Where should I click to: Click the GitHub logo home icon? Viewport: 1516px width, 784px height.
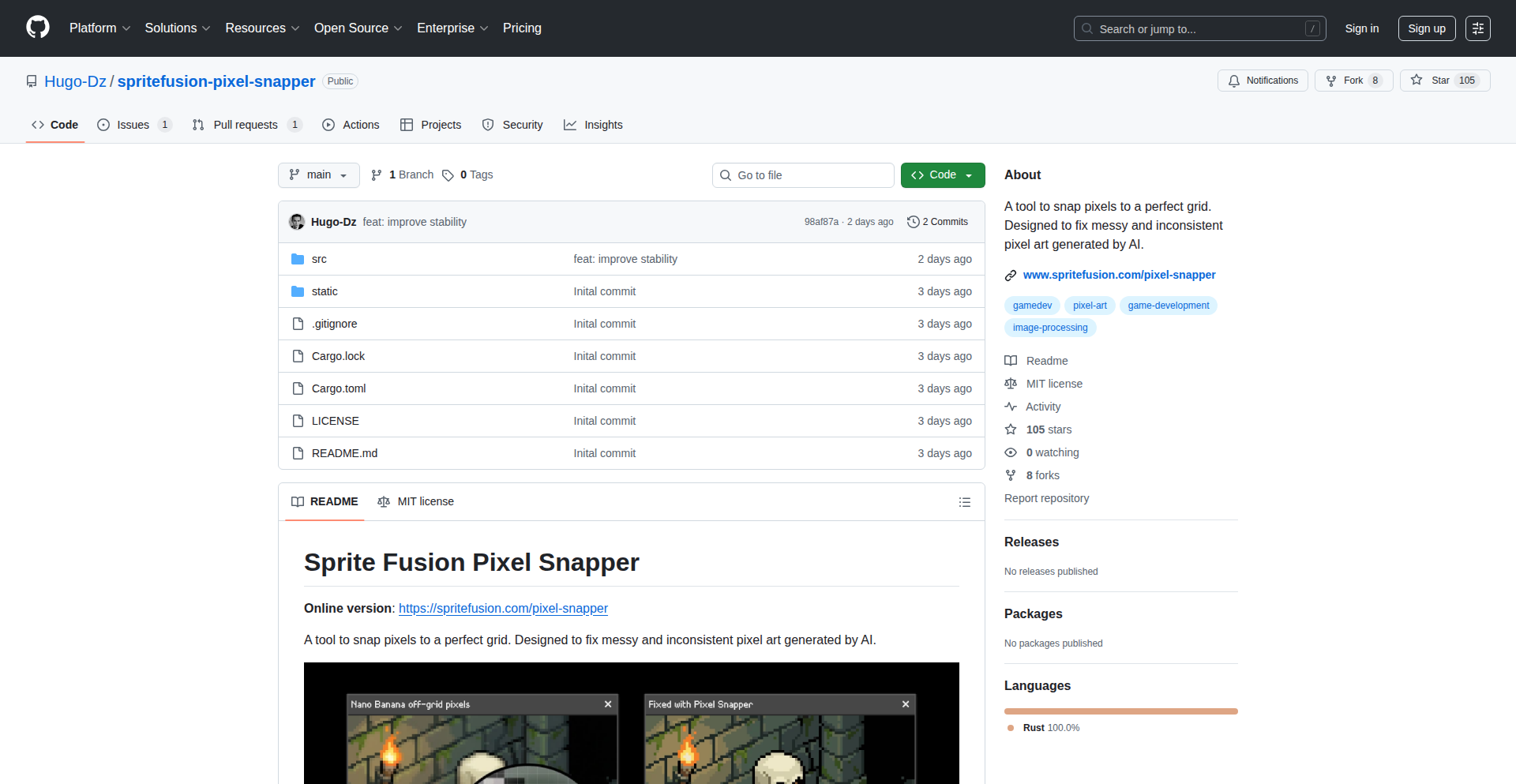coord(38,28)
